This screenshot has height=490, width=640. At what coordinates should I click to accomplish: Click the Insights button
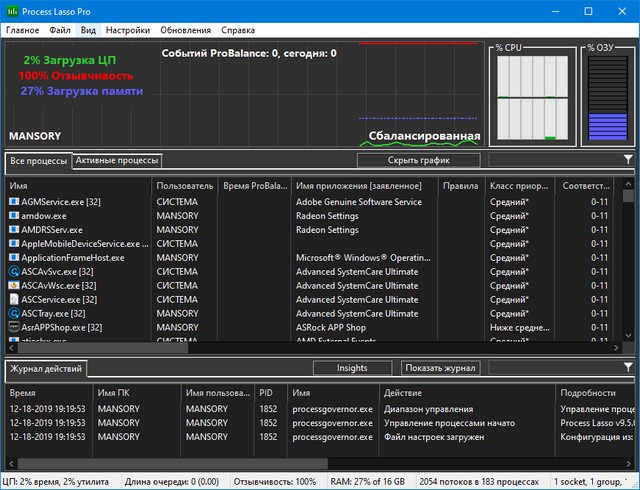coord(352,368)
